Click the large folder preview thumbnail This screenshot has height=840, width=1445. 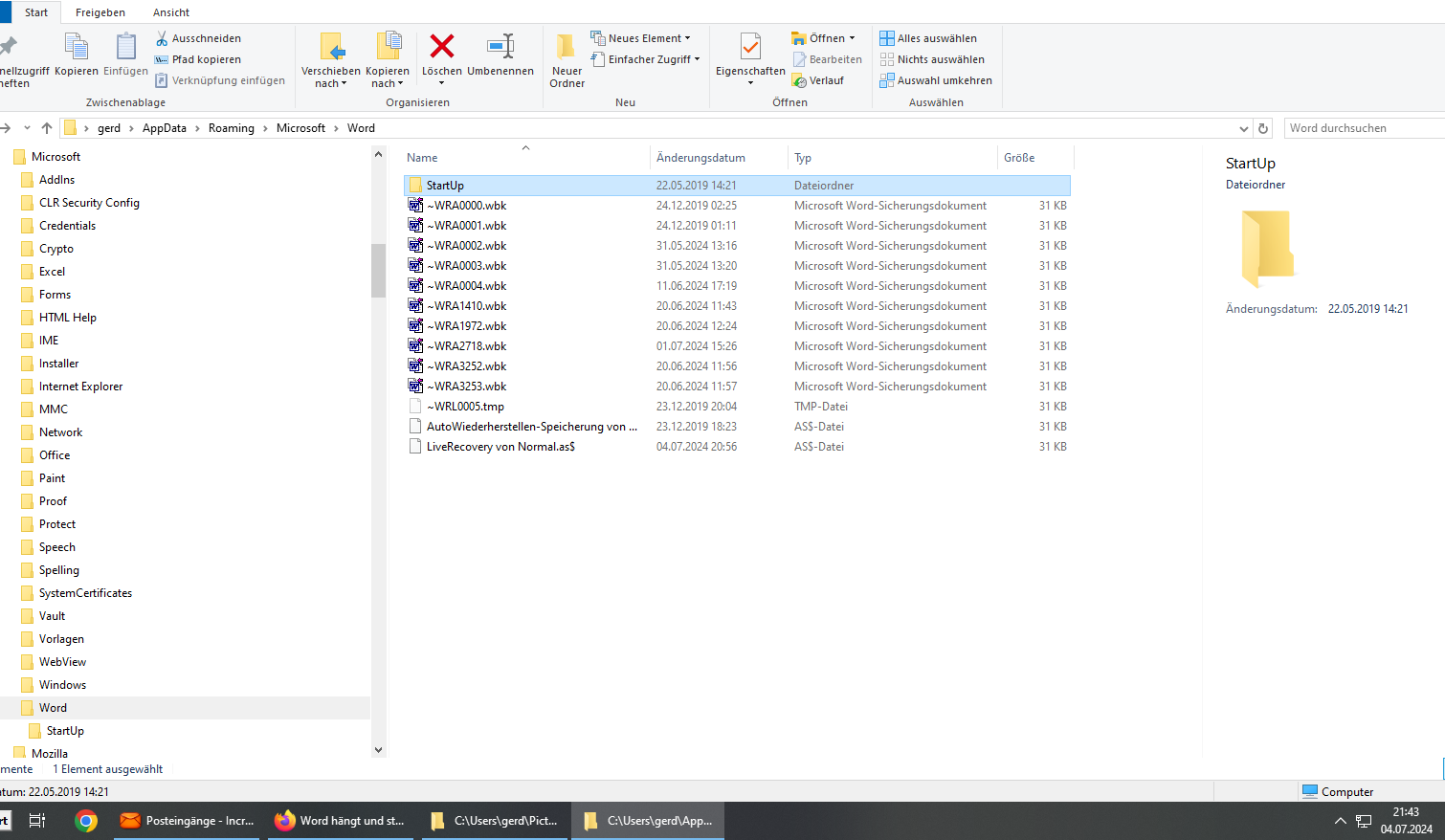pos(1268,249)
